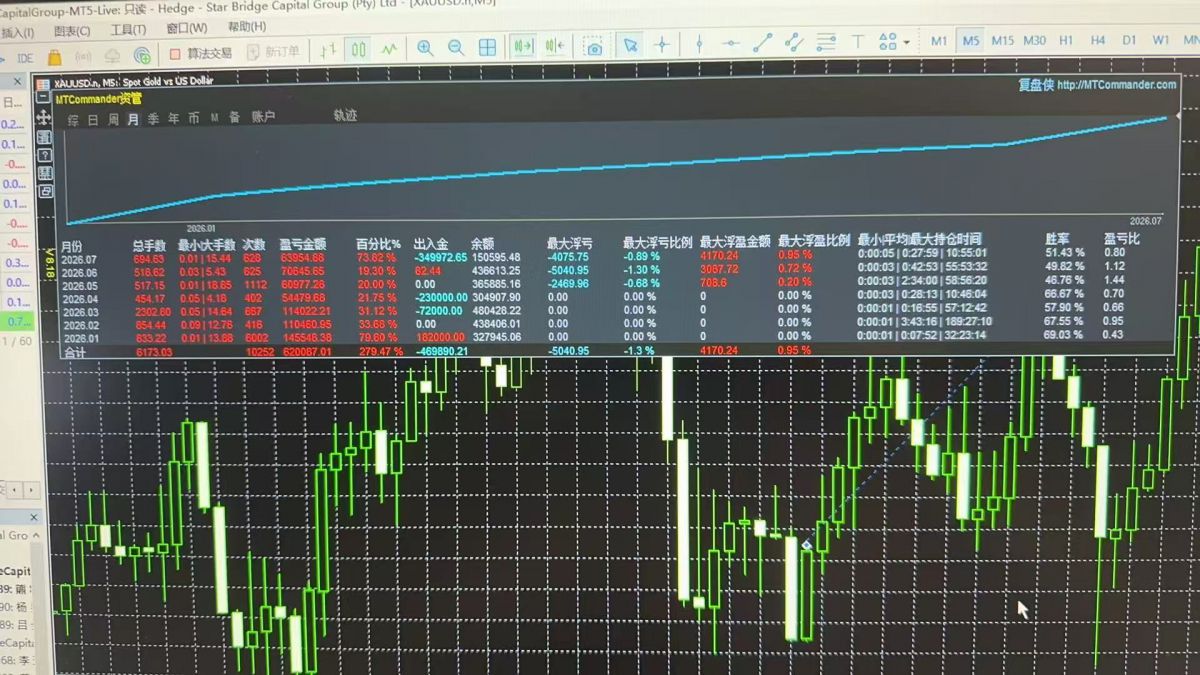Switch chart to candlestick type

[359, 49]
